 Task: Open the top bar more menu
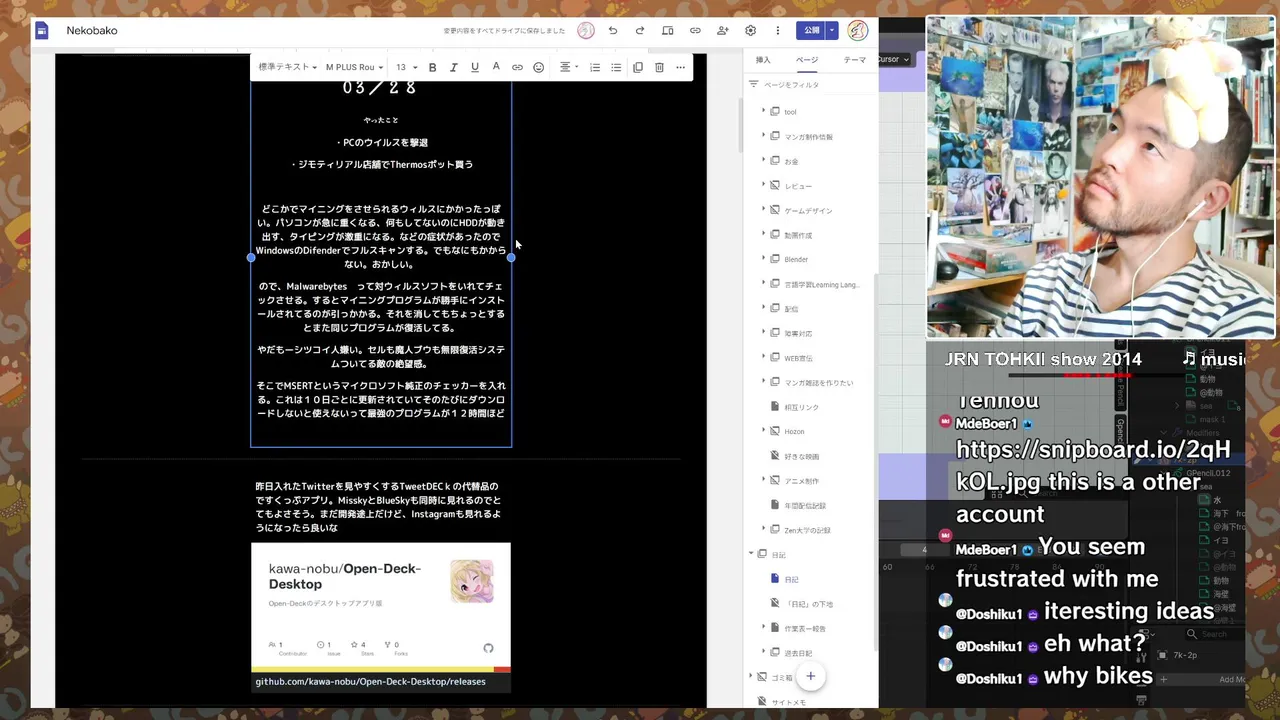pyautogui.click(x=777, y=30)
